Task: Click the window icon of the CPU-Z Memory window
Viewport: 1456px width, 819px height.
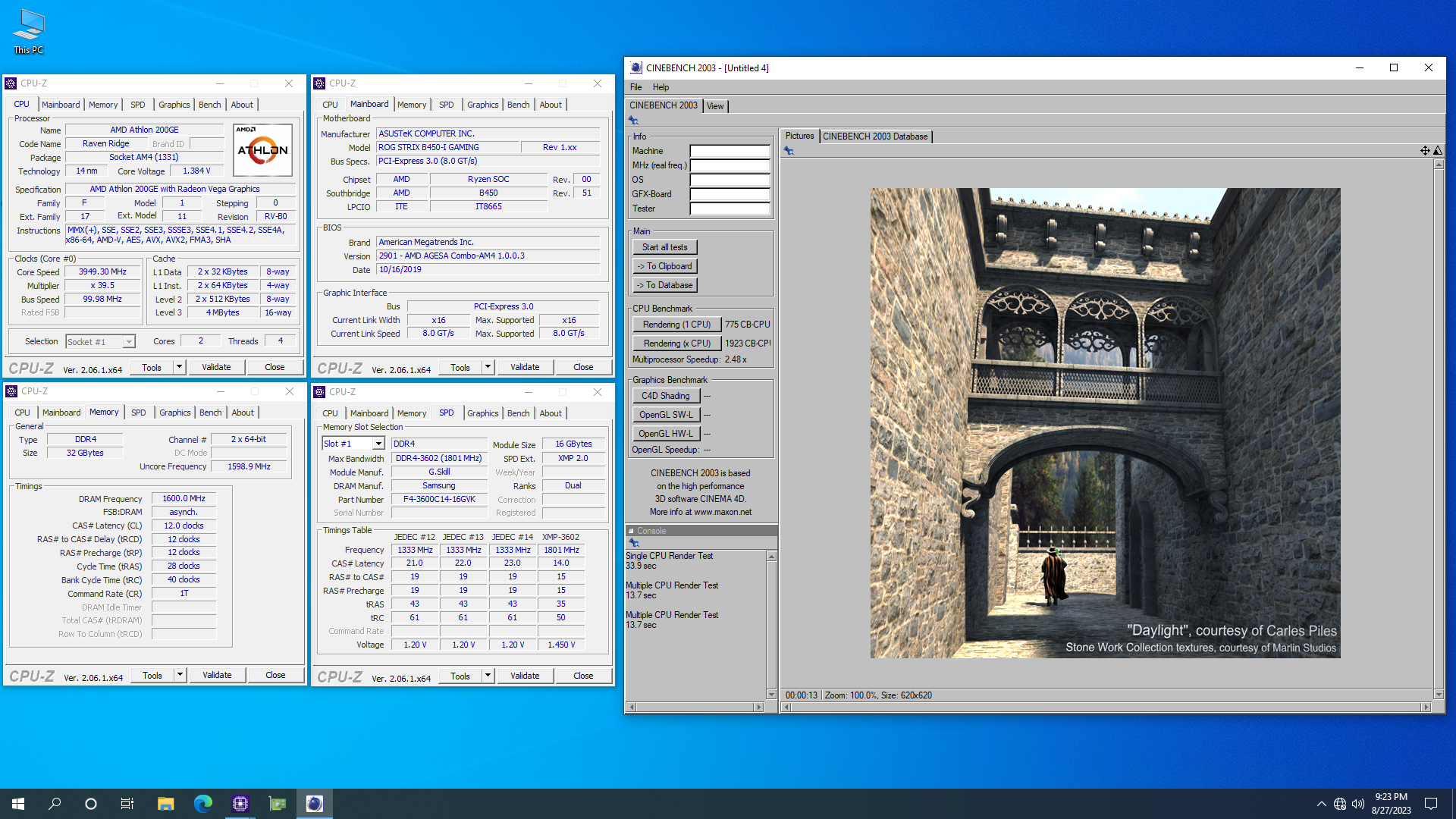Action: pos(11,391)
